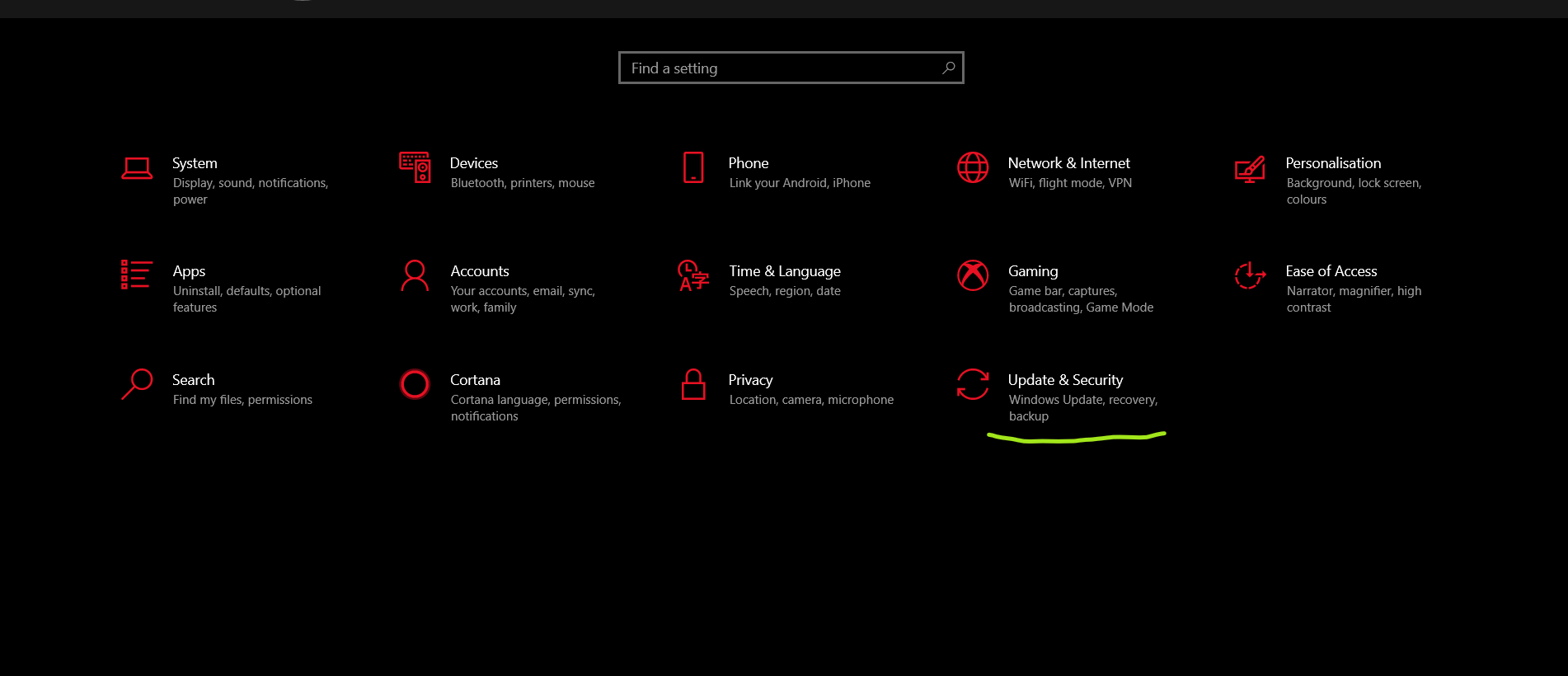This screenshot has height=676, width=1568.
Task: Click the Network & Internet globe icon
Action: [973, 167]
